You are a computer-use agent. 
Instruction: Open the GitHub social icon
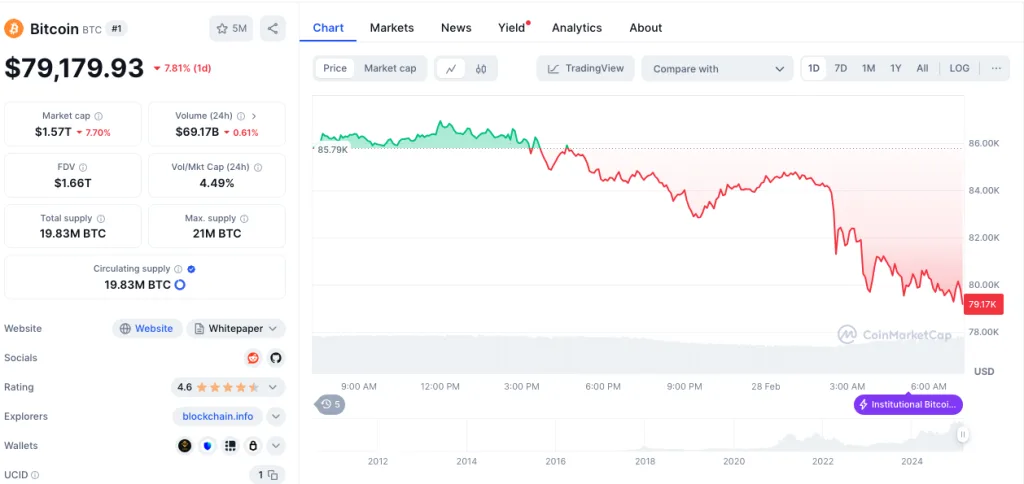(x=276, y=358)
